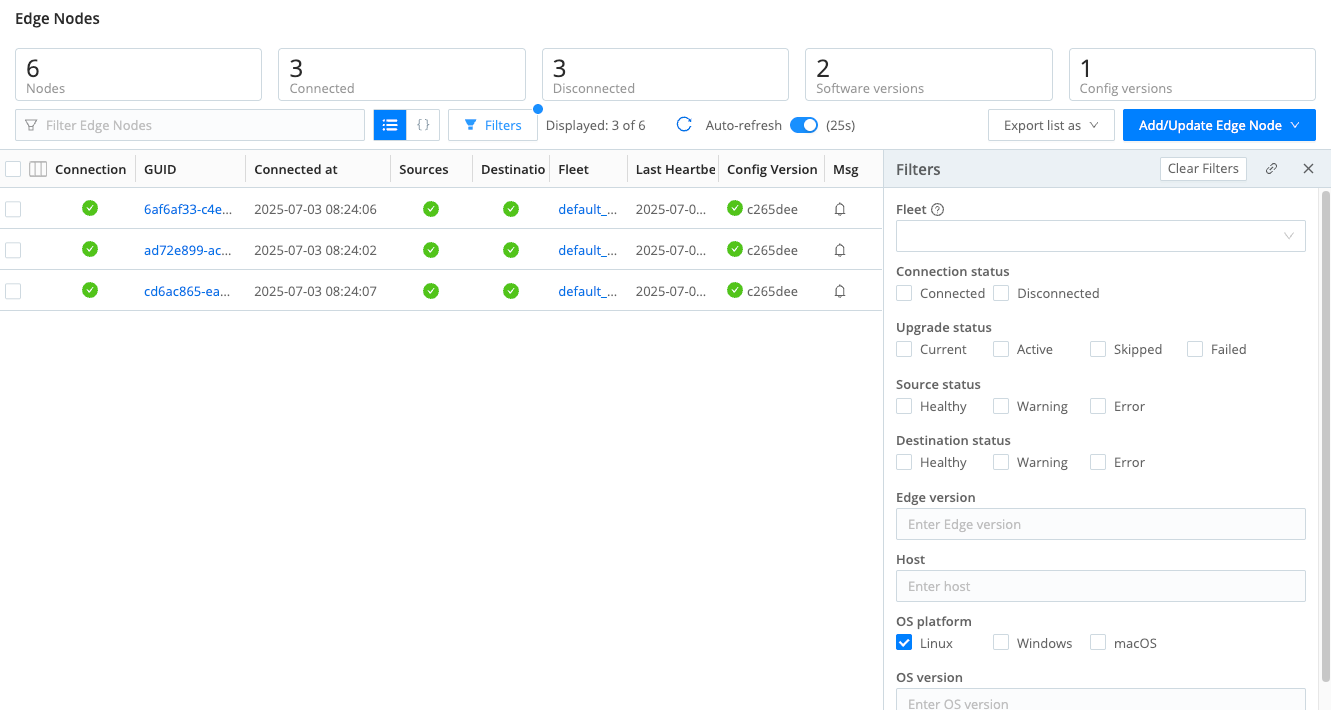Uncheck the Linux OS platform checkbox
Image resolution: width=1331 pixels, height=710 pixels.
click(904, 643)
